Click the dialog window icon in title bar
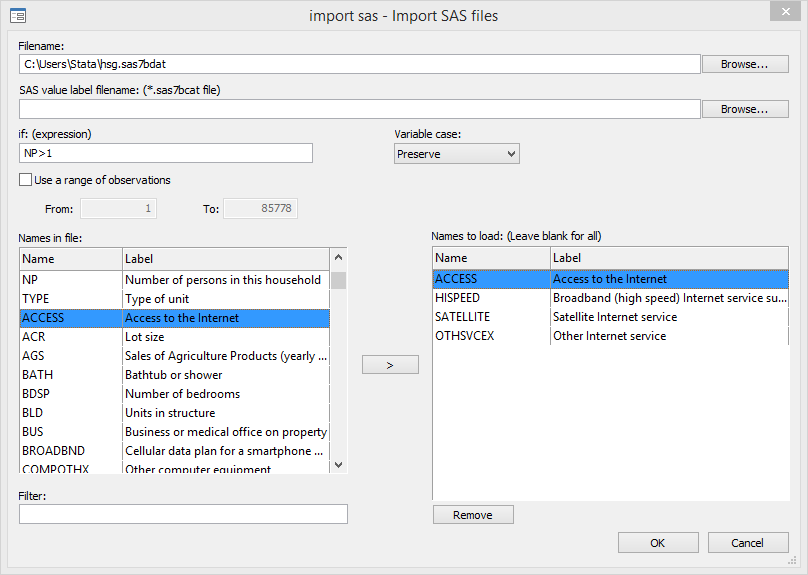 pos(17,15)
